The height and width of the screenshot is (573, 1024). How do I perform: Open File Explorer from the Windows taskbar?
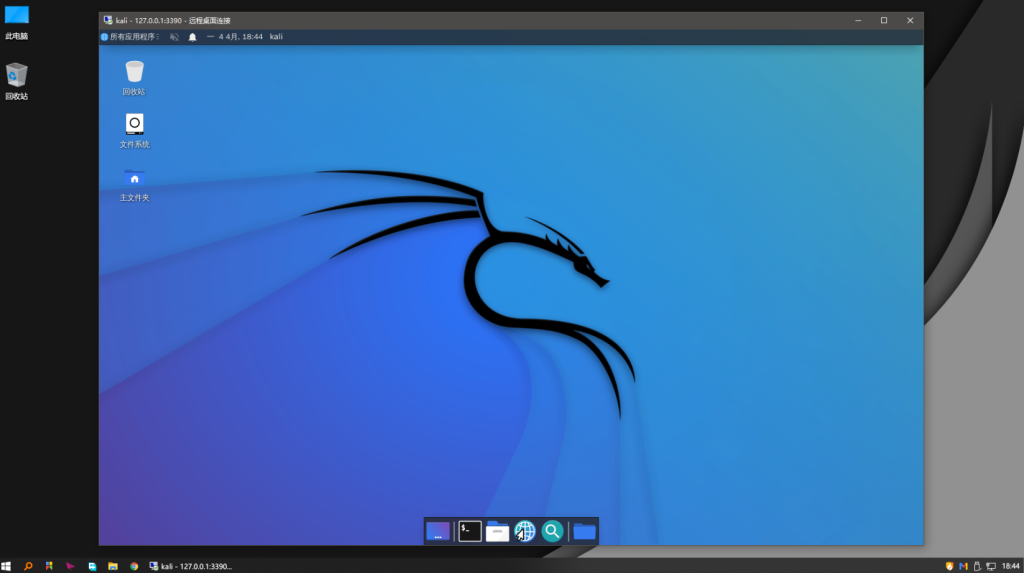113,565
